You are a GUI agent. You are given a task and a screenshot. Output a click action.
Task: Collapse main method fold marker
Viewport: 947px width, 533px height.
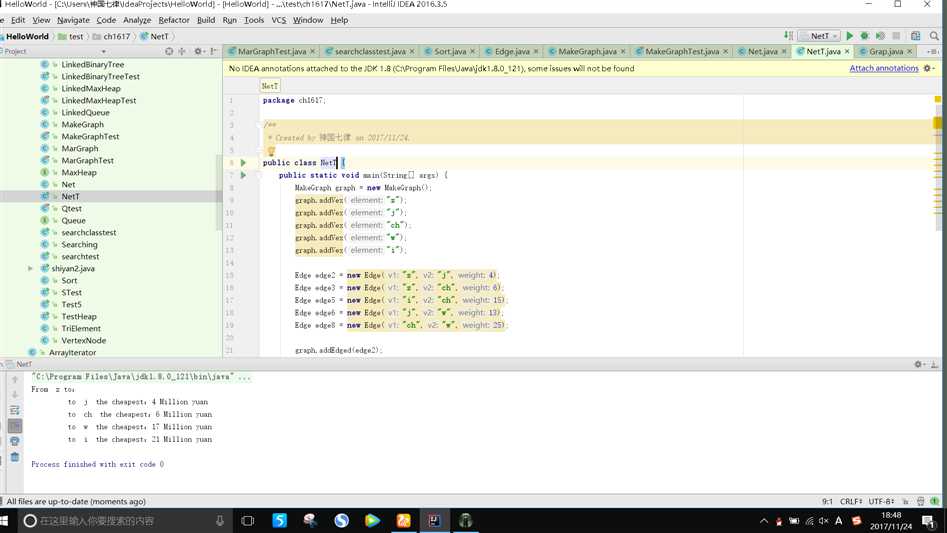[259, 175]
